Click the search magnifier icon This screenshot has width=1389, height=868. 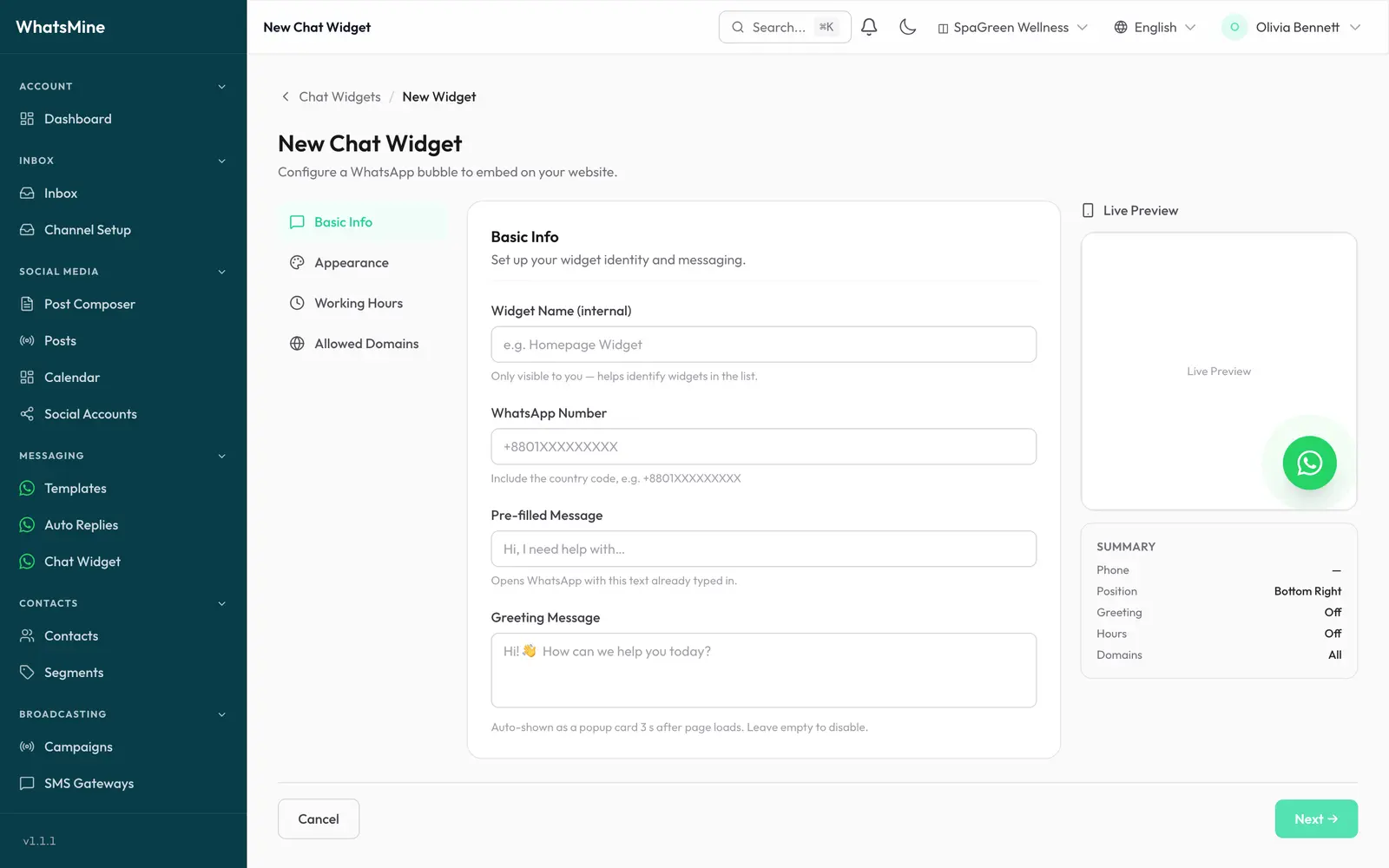738,27
